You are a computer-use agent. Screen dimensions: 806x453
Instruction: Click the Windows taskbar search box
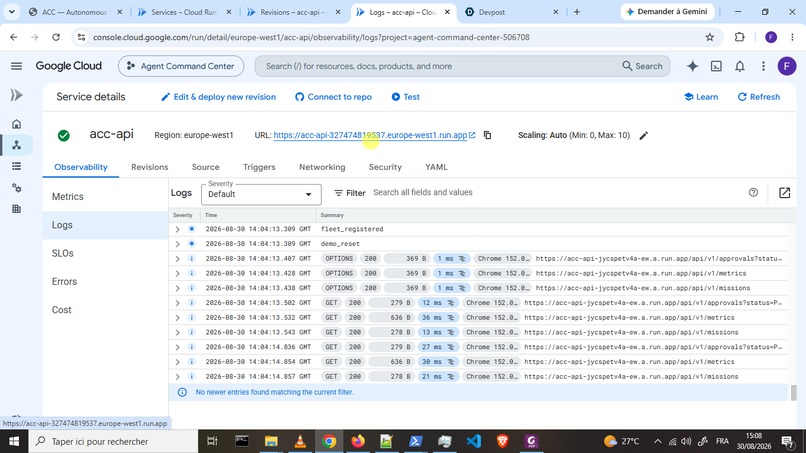pos(113,441)
